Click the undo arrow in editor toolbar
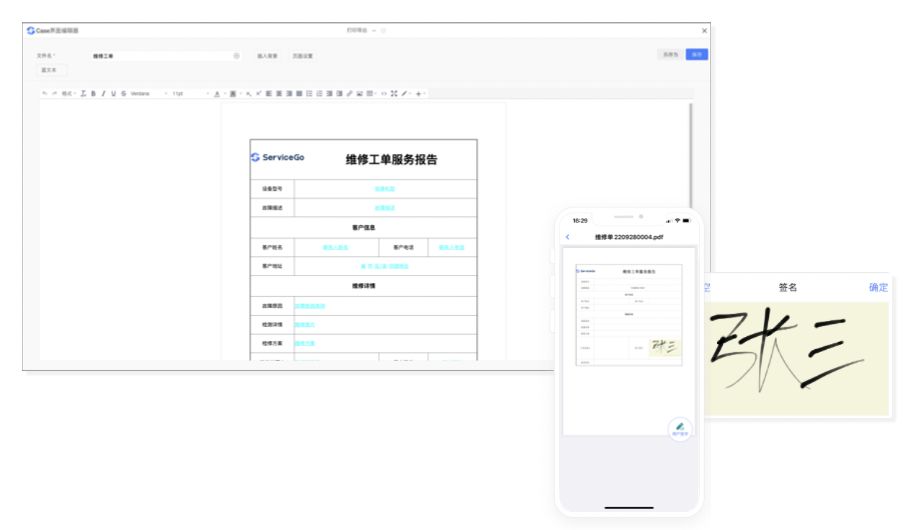This screenshot has height=530, width=910. click(x=45, y=93)
